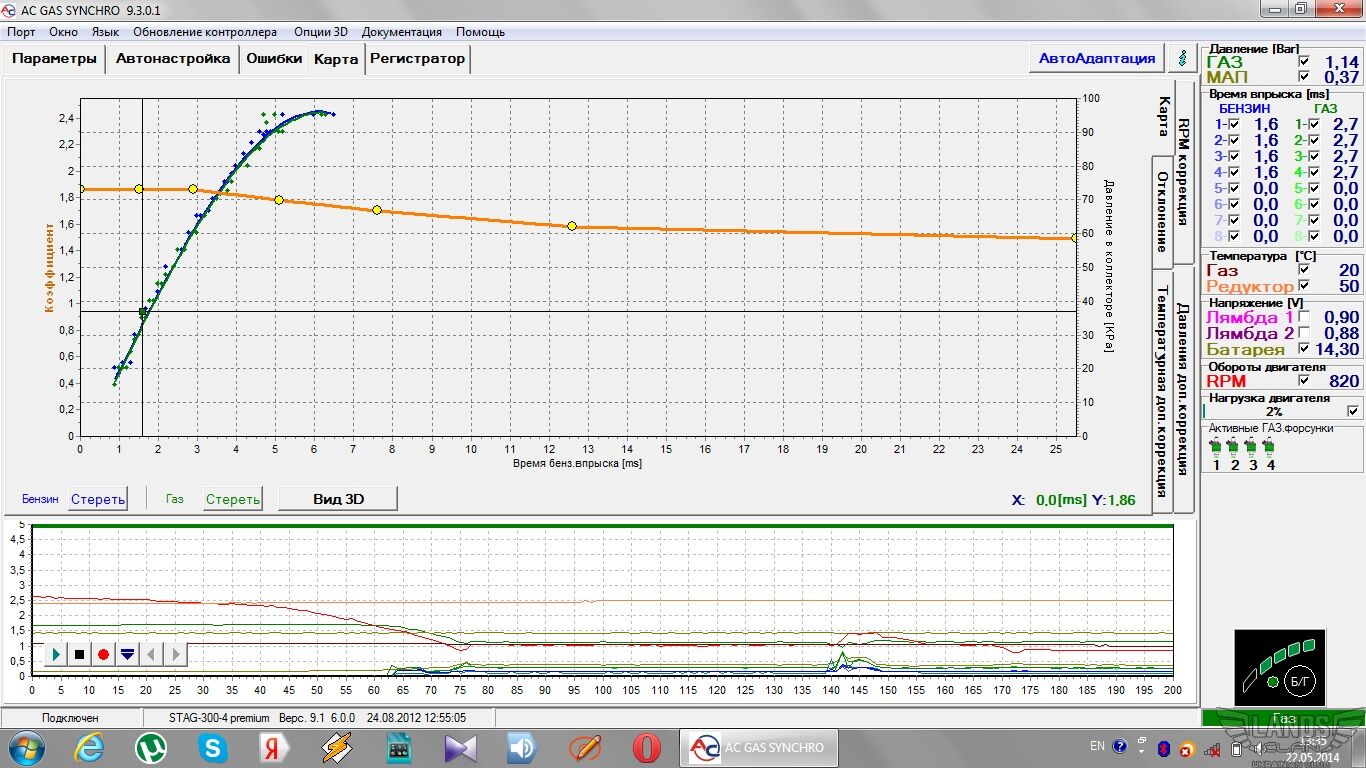Click the blue down-arrow load icon

(x=127, y=654)
